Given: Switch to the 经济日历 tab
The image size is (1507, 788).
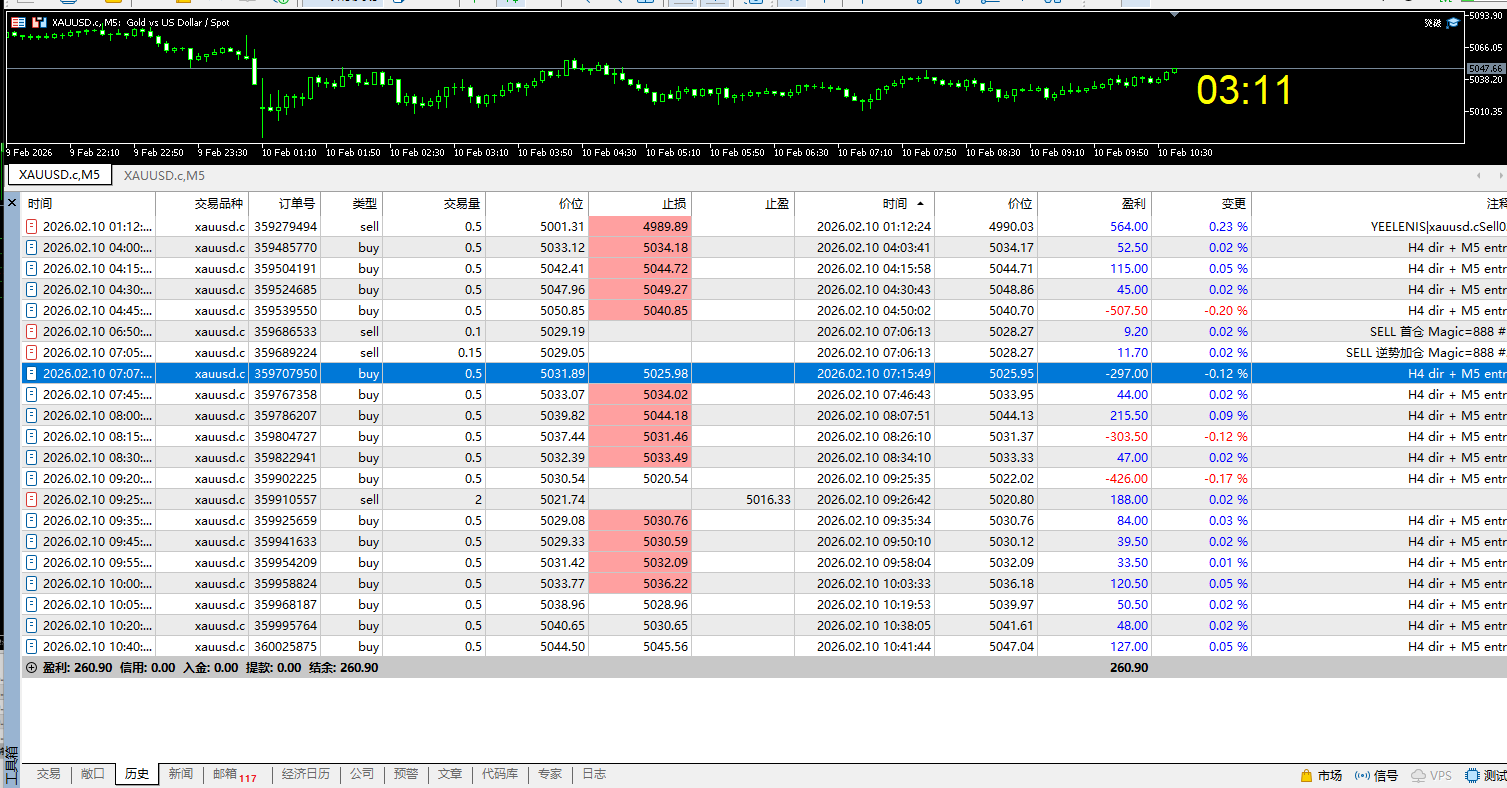Looking at the screenshot, I should [305, 774].
